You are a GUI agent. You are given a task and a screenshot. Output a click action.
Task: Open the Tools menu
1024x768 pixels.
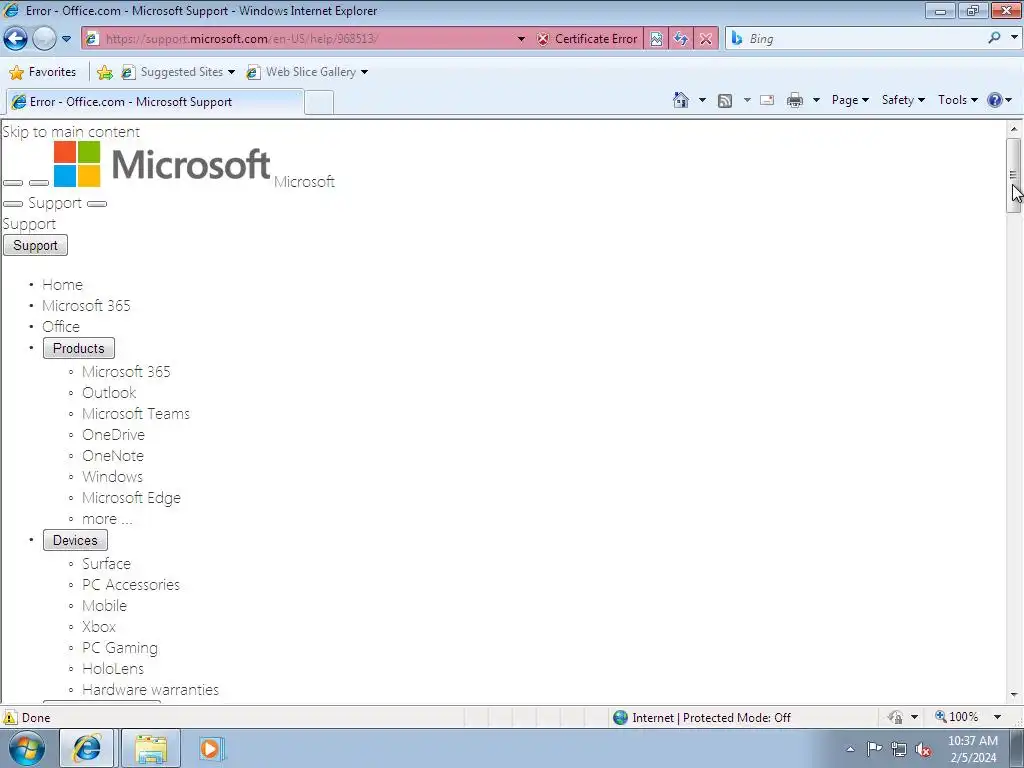(957, 100)
